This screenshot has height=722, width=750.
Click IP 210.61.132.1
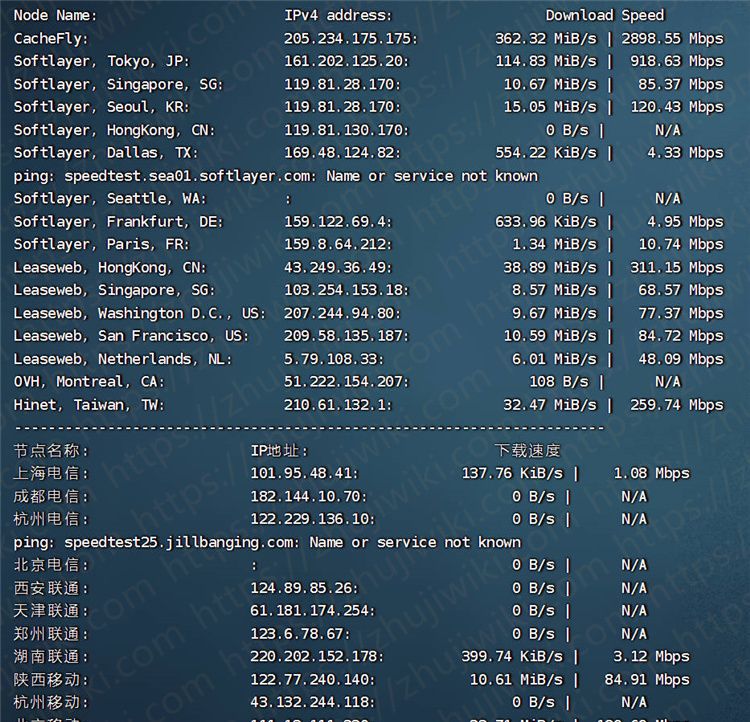click(x=338, y=405)
